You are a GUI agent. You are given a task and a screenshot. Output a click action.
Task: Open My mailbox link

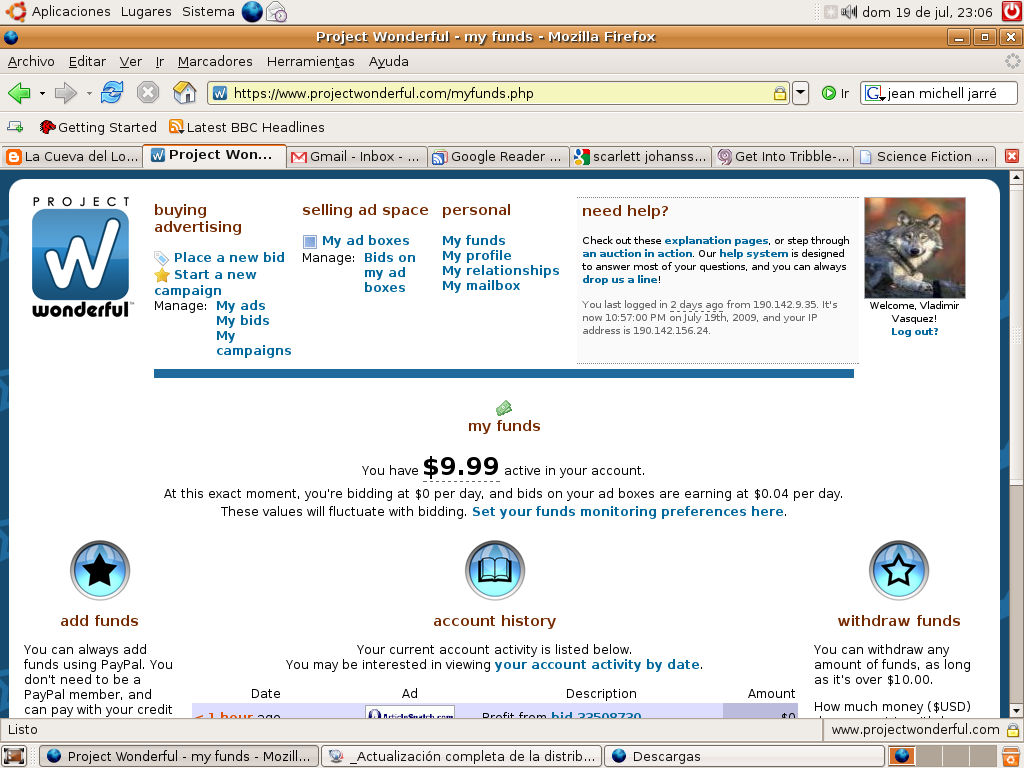tap(481, 285)
